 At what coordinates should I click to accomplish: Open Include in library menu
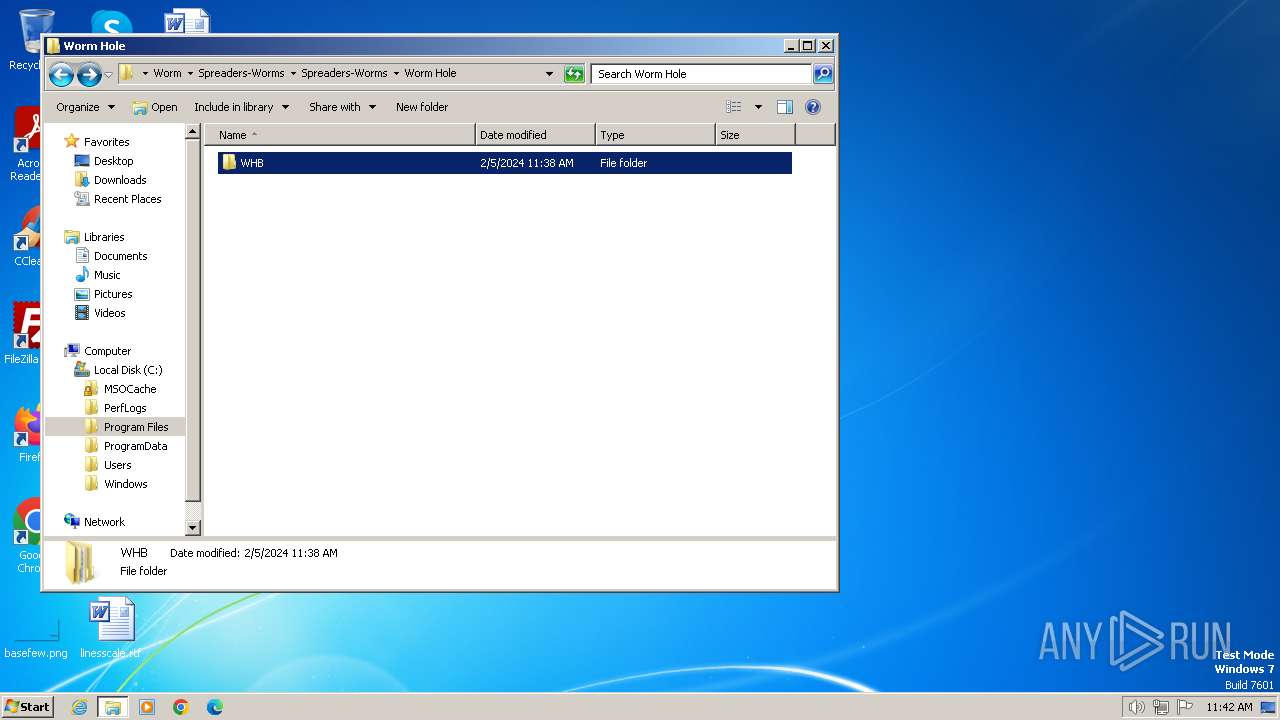pos(241,107)
